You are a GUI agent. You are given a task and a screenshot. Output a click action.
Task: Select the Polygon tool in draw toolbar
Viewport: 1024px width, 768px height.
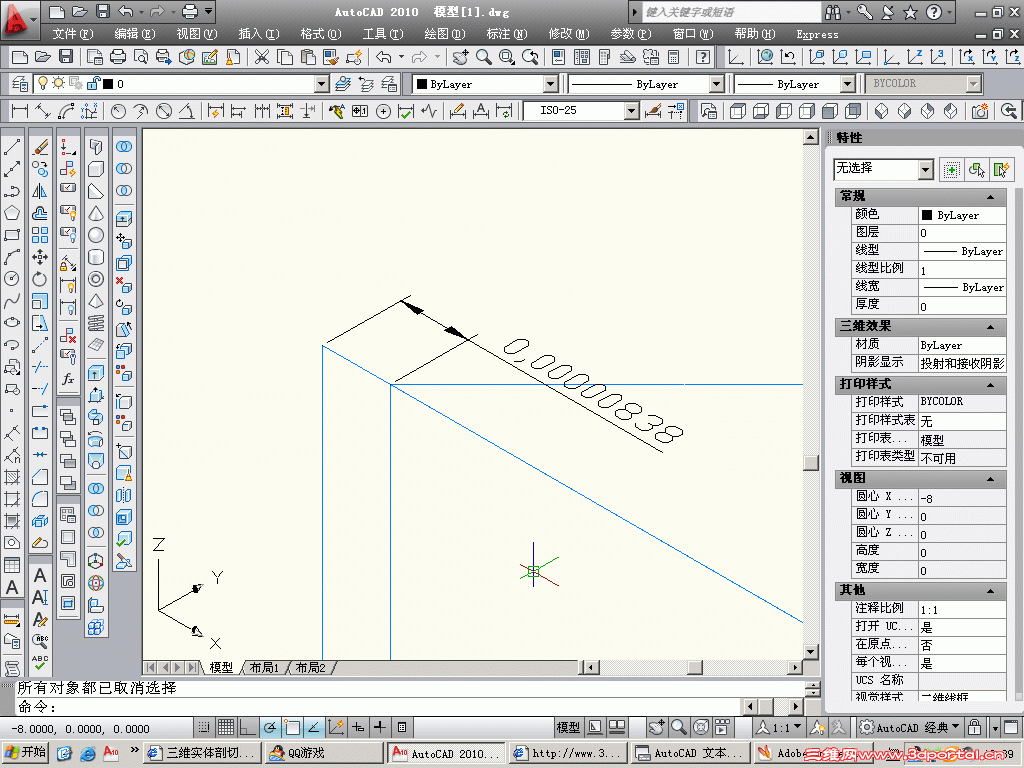[12, 213]
